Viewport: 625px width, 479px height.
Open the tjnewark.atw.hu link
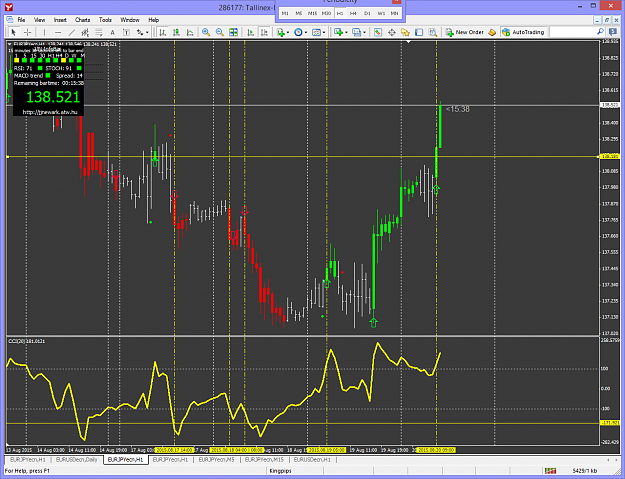(50, 112)
